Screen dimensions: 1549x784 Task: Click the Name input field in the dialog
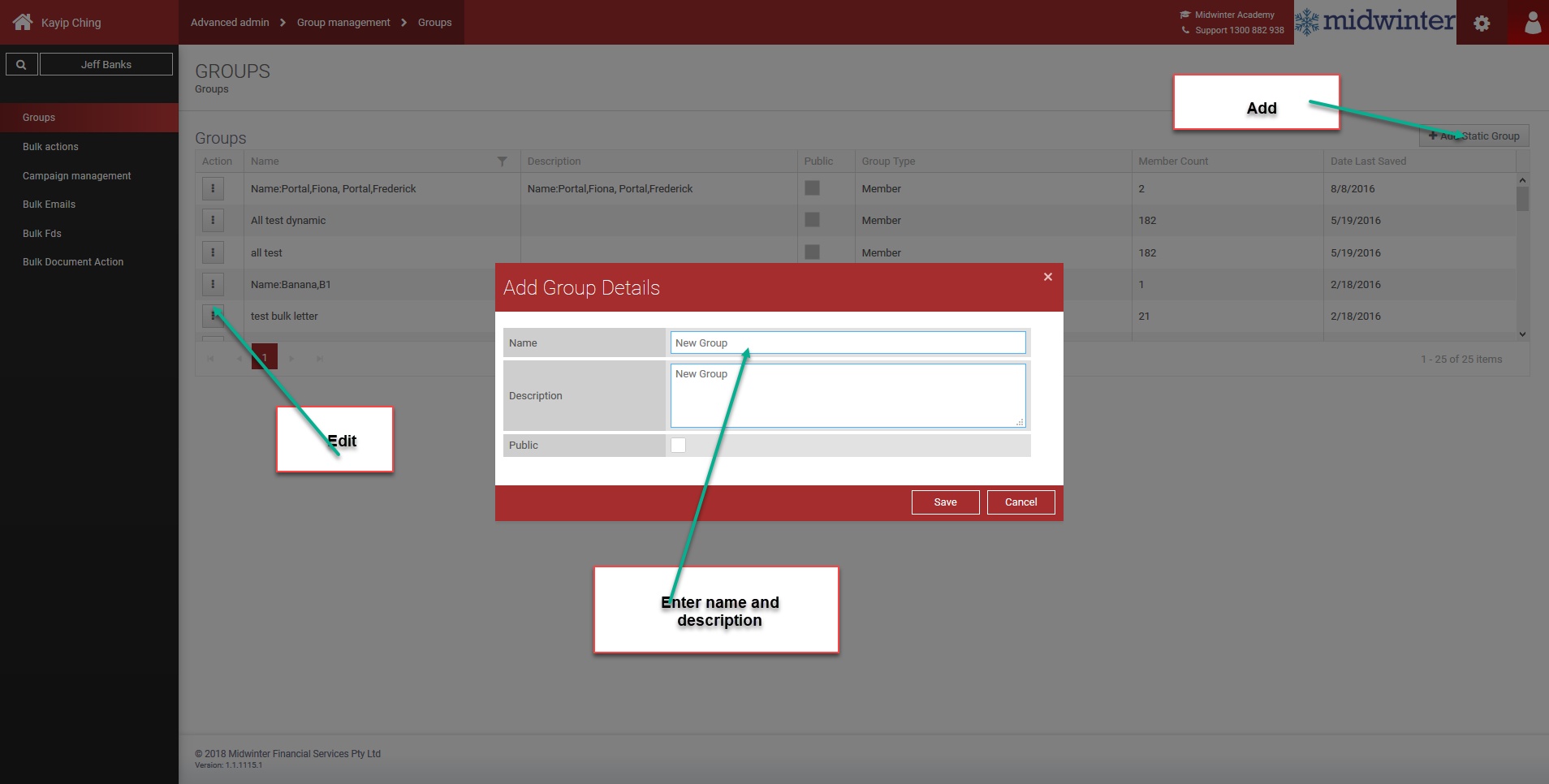(x=848, y=342)
